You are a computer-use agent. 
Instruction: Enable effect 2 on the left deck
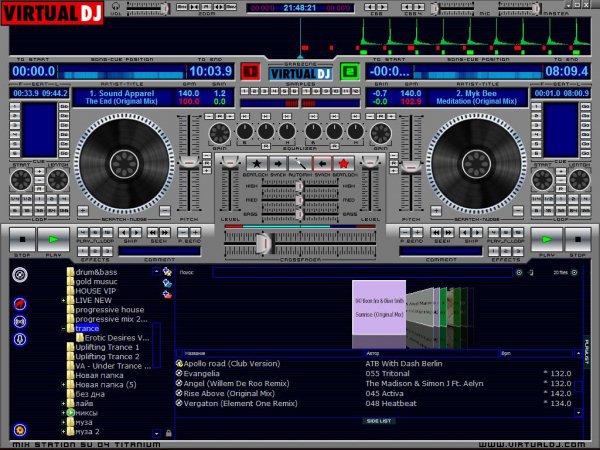click(x=95, y=251)
